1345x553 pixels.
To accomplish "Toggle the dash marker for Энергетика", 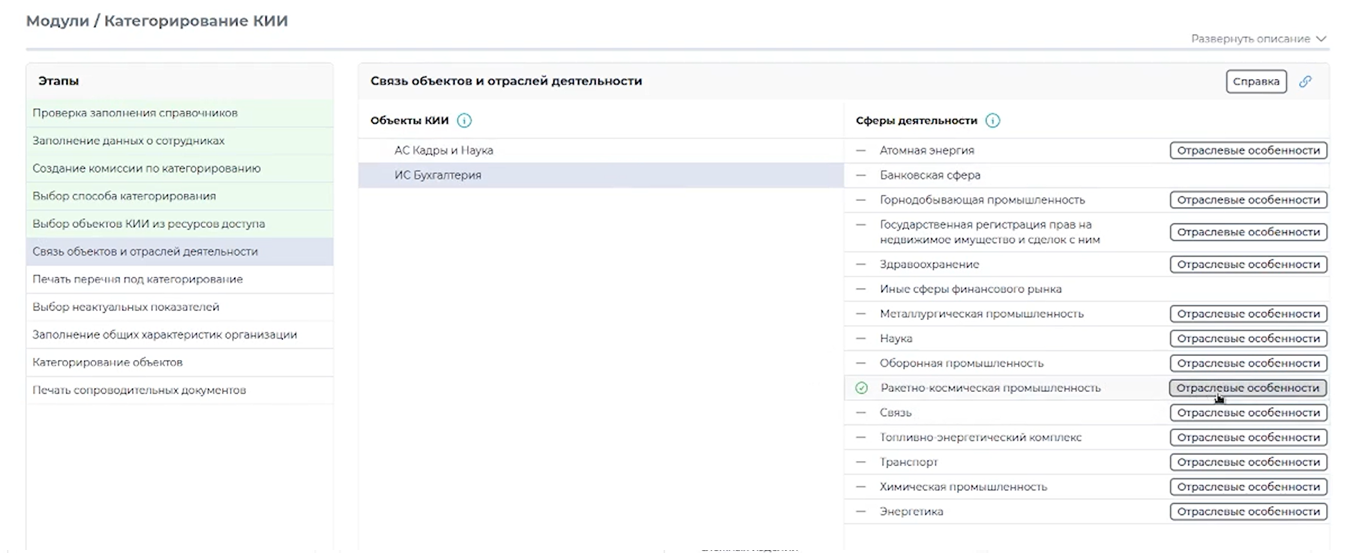I will click(x=861, y=512).
